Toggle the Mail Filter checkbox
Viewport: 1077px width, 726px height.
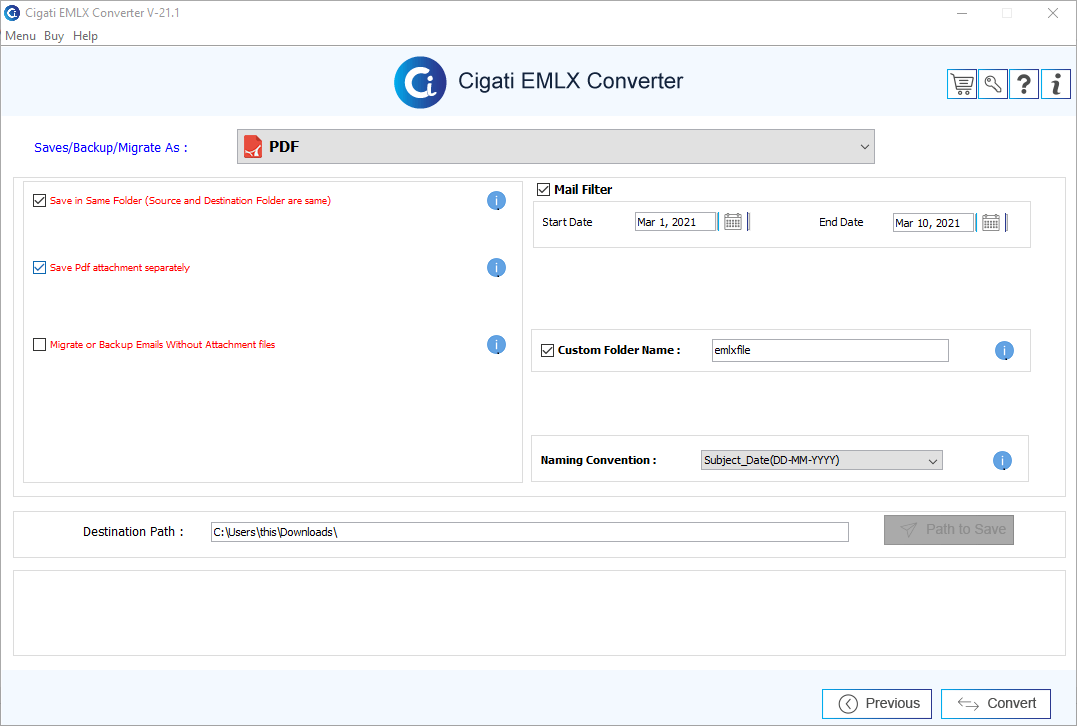click(543, 190)
